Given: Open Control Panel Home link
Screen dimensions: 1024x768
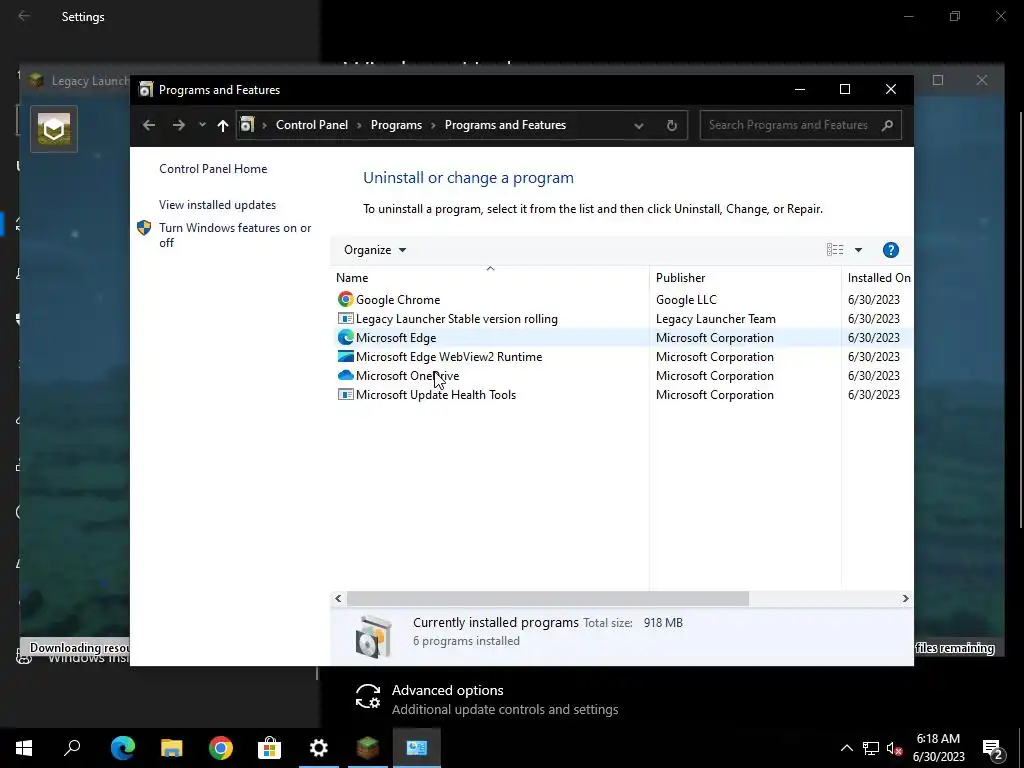Looking at the screenshot, I should coord(213,169).
